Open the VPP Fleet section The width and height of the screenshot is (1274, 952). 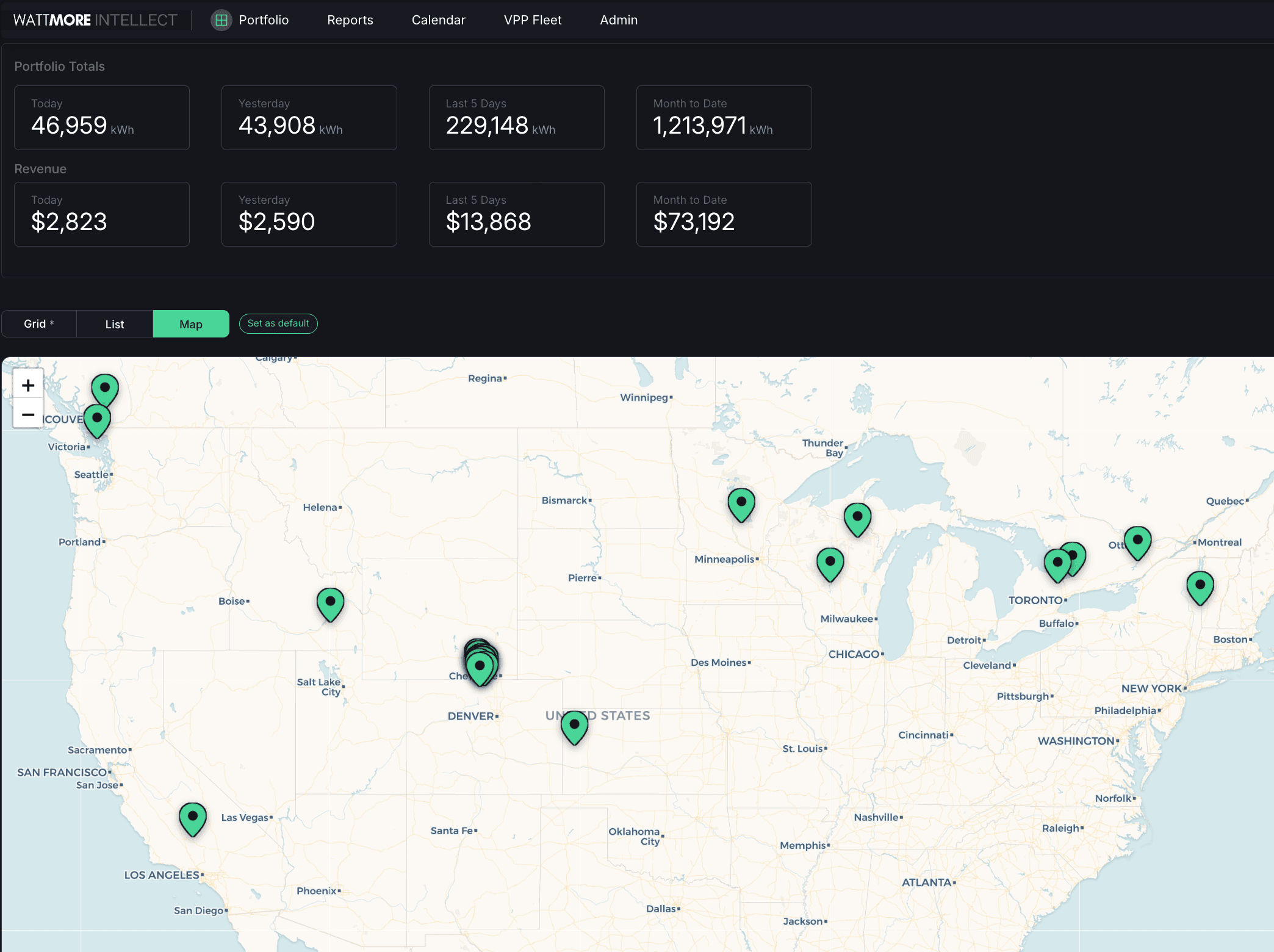533,20
